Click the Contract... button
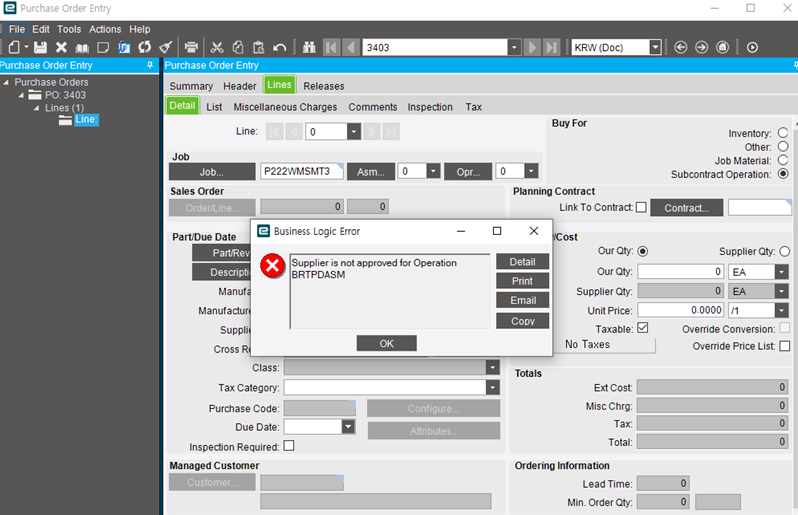Screen dimensions: 798x515 click(x=686, y=208)
